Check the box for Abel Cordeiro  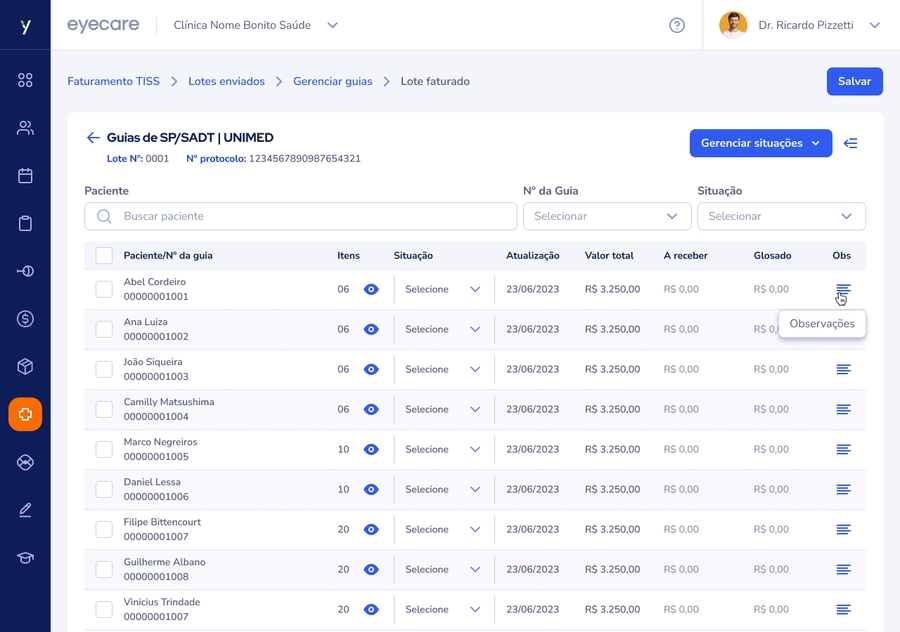coord(104,289)
